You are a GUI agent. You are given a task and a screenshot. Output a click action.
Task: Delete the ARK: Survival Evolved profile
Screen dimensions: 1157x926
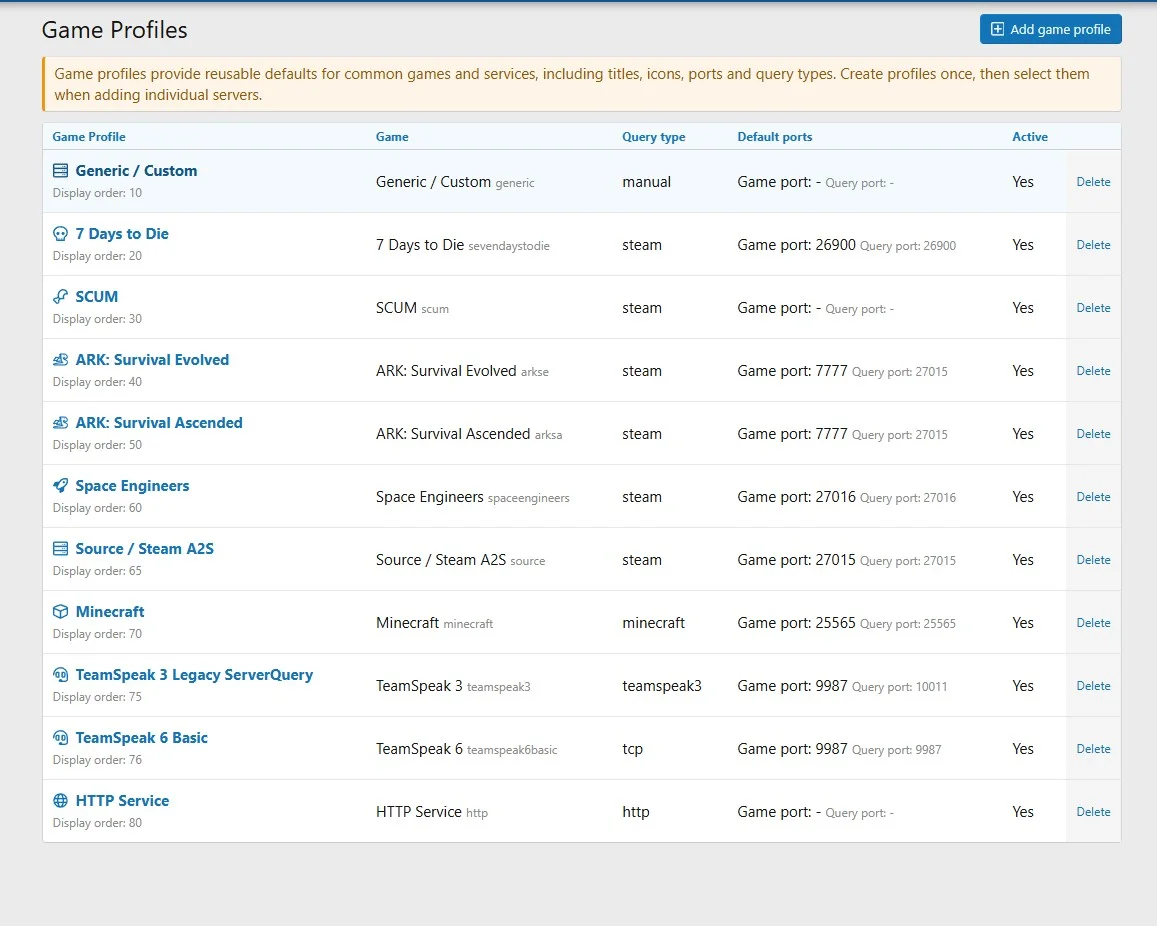pos(1093,370)
